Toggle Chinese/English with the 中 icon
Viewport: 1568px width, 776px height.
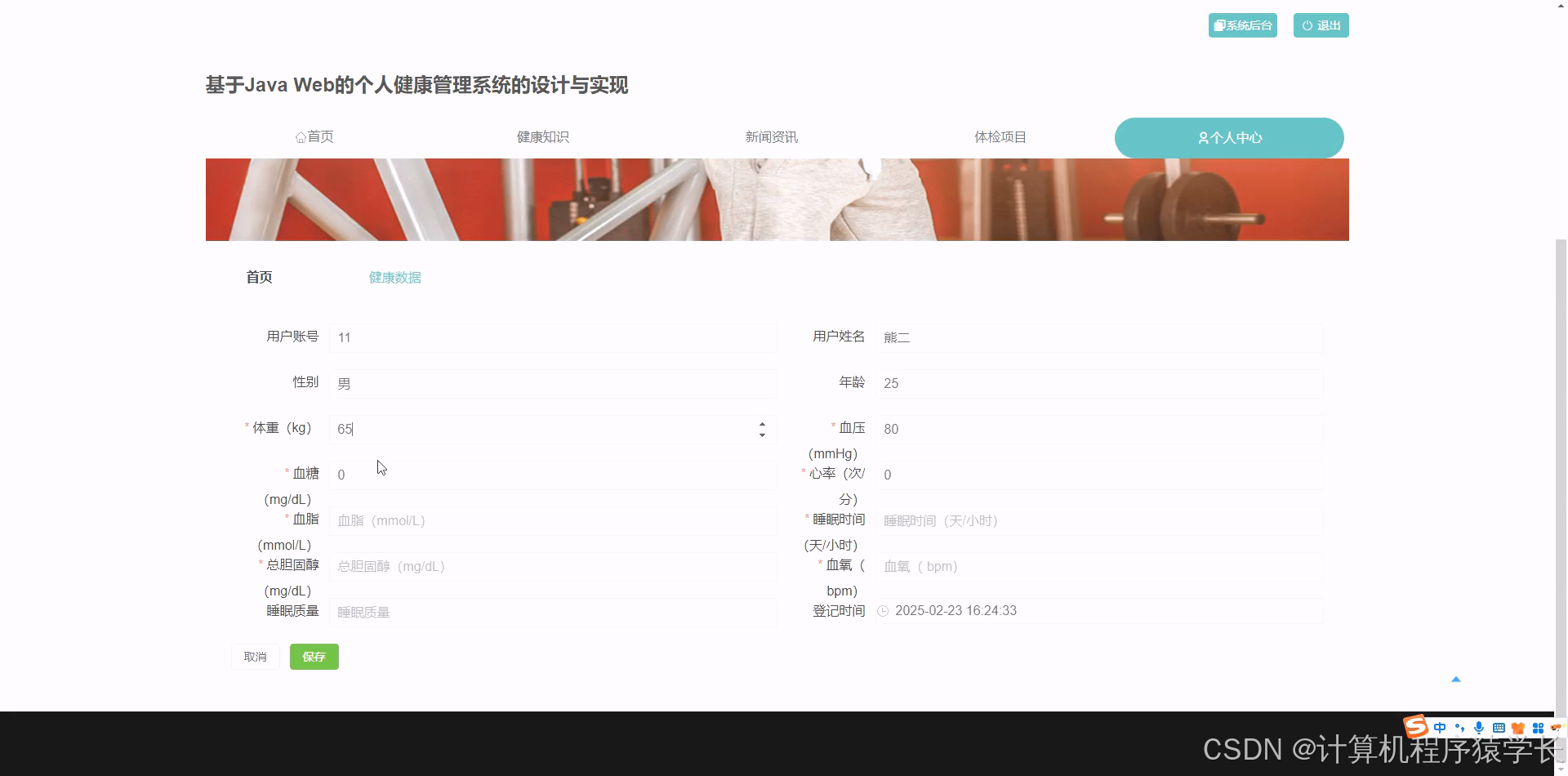[1440, 727]
